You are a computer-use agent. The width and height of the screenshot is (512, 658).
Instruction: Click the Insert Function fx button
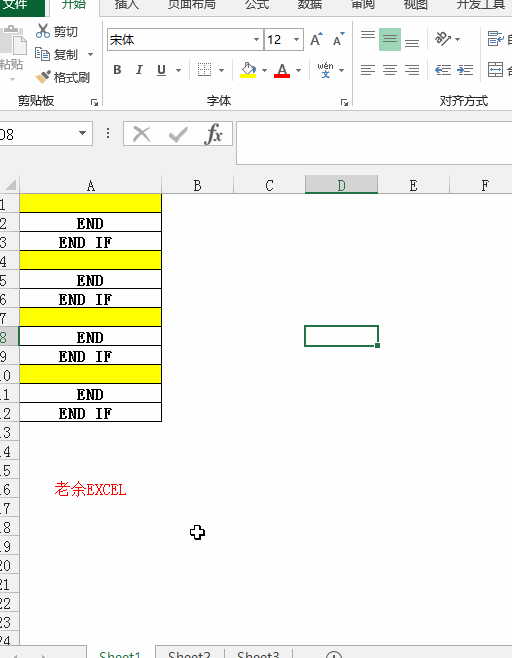pos(214,134)
